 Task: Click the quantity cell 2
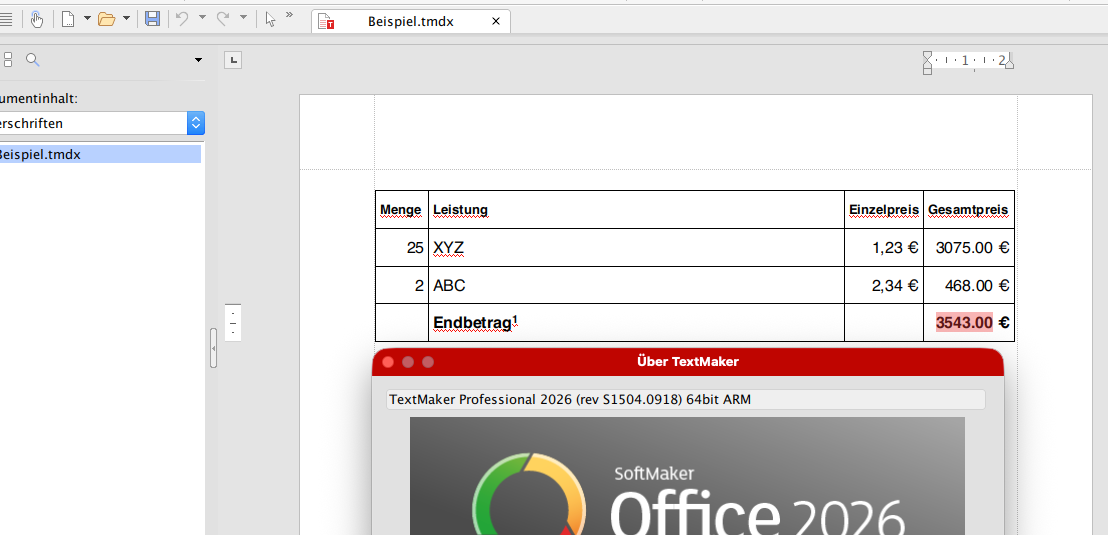point(401,286)
